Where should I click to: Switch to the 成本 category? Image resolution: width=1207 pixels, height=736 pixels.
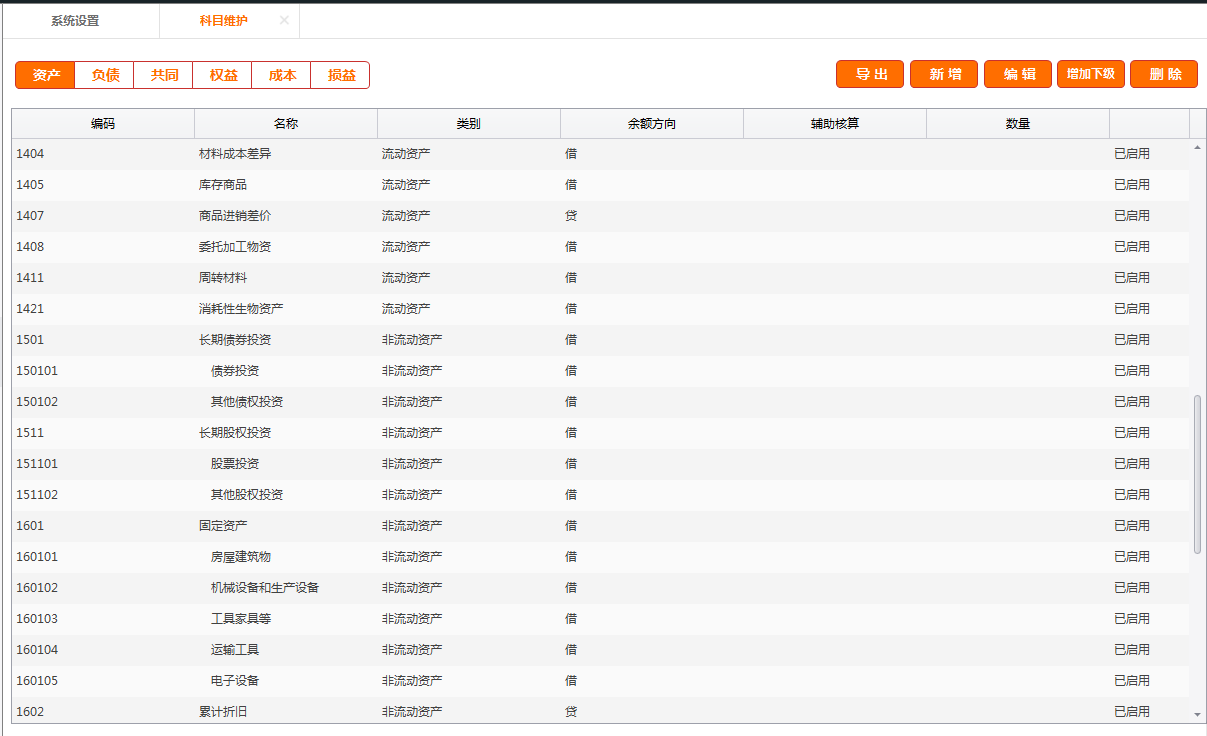(x=282, y=75)
